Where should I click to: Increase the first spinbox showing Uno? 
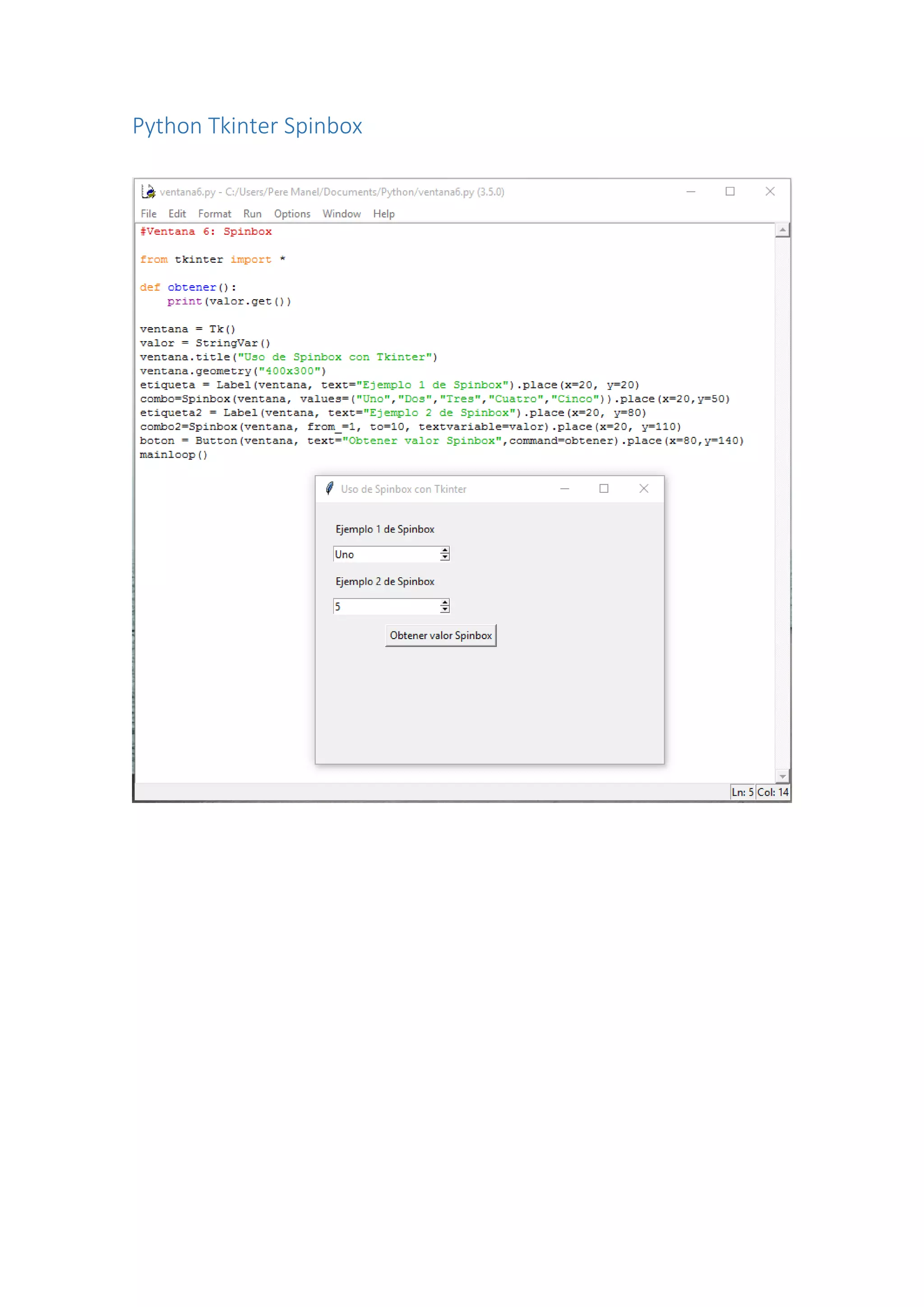[445, 551]
